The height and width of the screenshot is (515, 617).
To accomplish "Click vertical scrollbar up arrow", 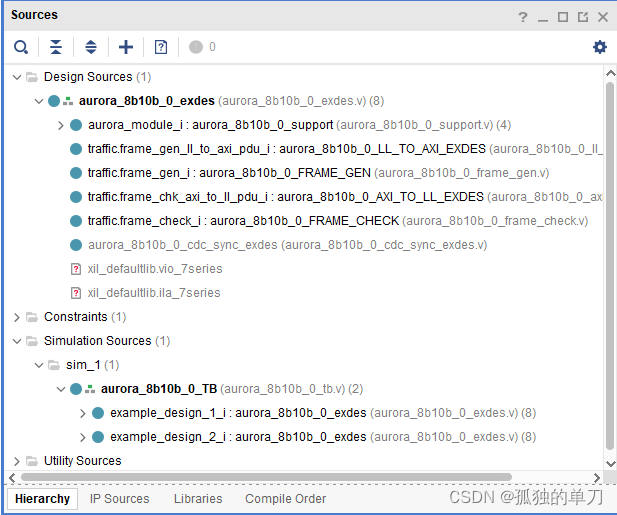I will pos(610,73).
